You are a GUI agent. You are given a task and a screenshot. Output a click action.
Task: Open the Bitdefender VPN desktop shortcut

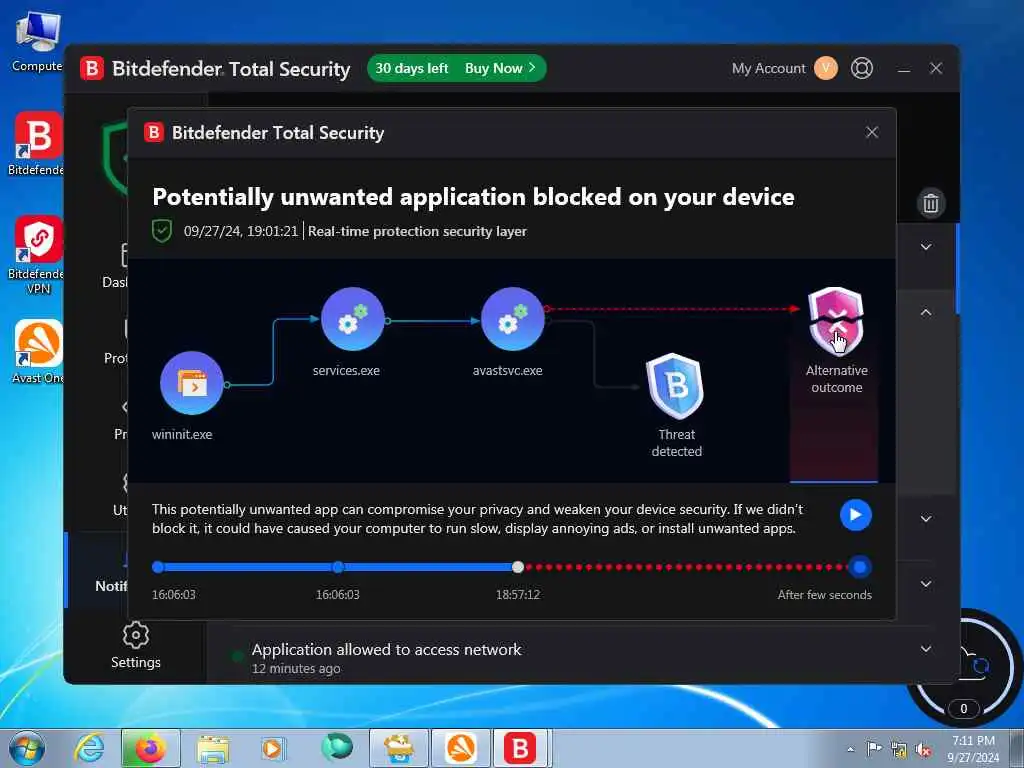pyautogui.click(x=38, y=255)
